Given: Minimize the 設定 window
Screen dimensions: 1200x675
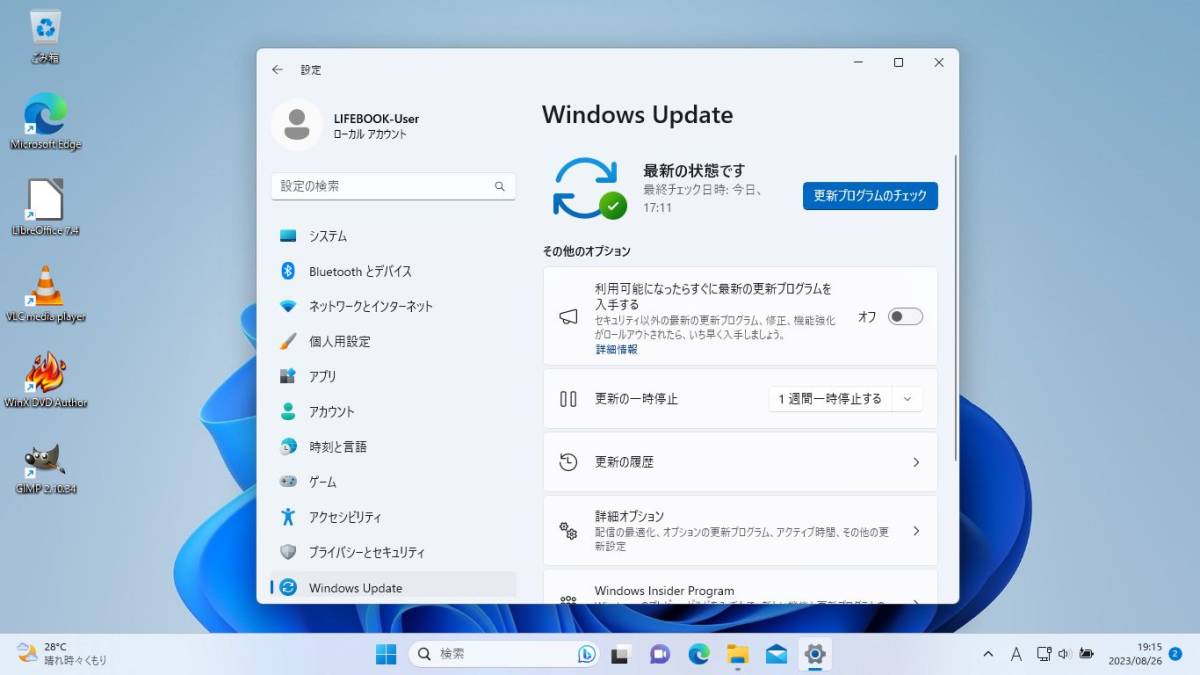Looking at the screenshot, I should pos(858,62).
